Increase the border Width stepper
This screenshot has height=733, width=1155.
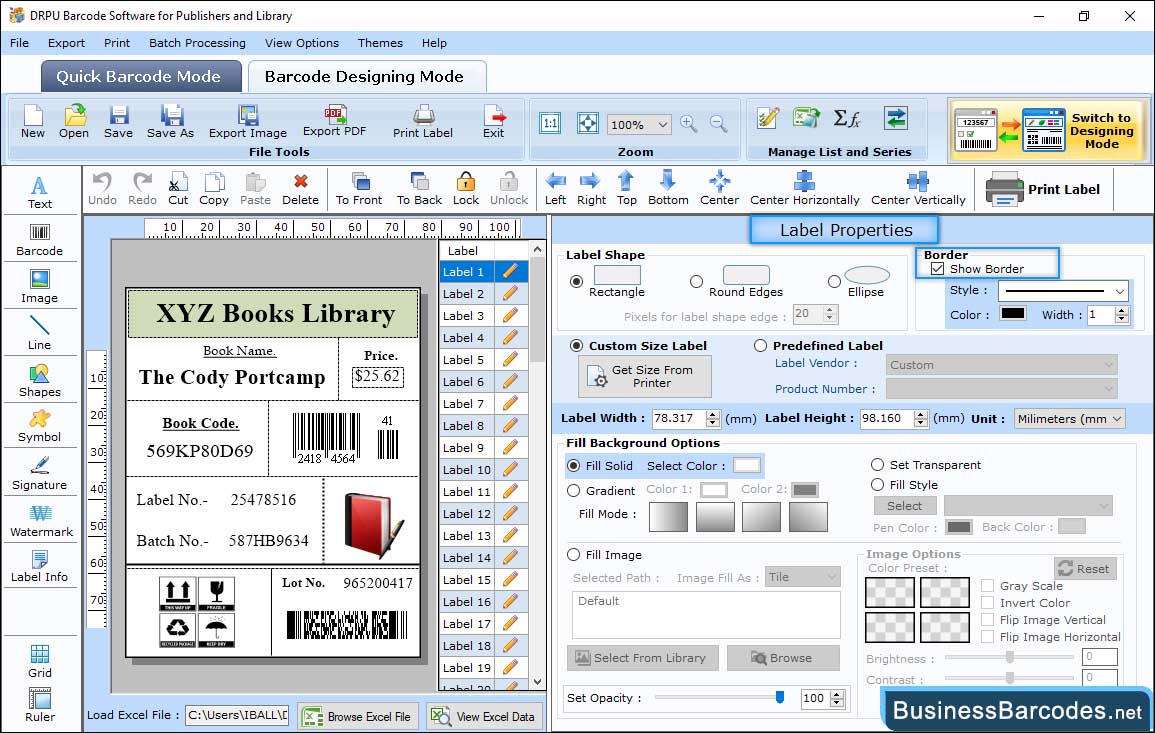(x=1122, y=310)
